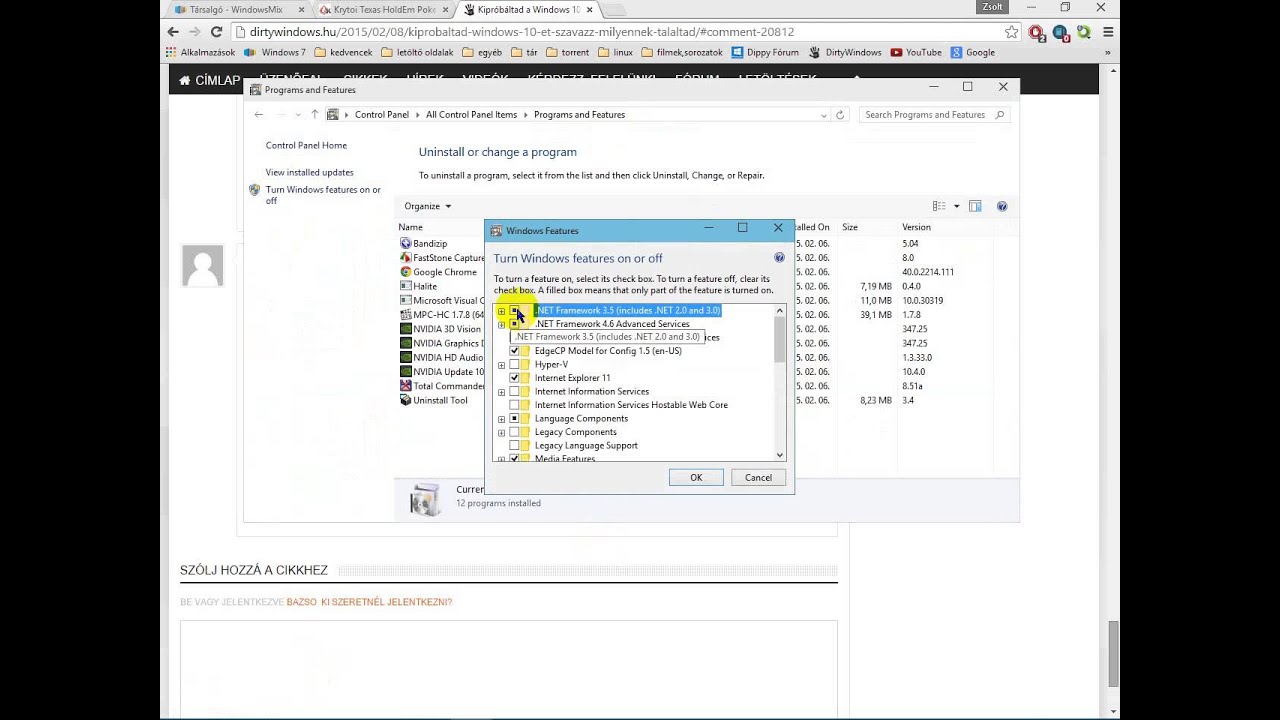Click the Google Chrome icon in program list
Viewport: 1280px width, 720px height.
coord(405,272)
